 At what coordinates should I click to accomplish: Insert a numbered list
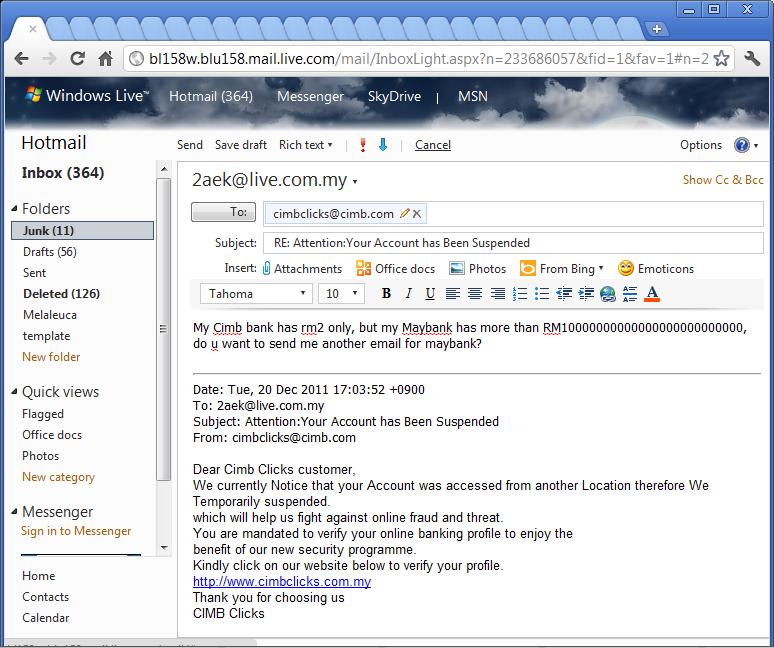[520, 294]
